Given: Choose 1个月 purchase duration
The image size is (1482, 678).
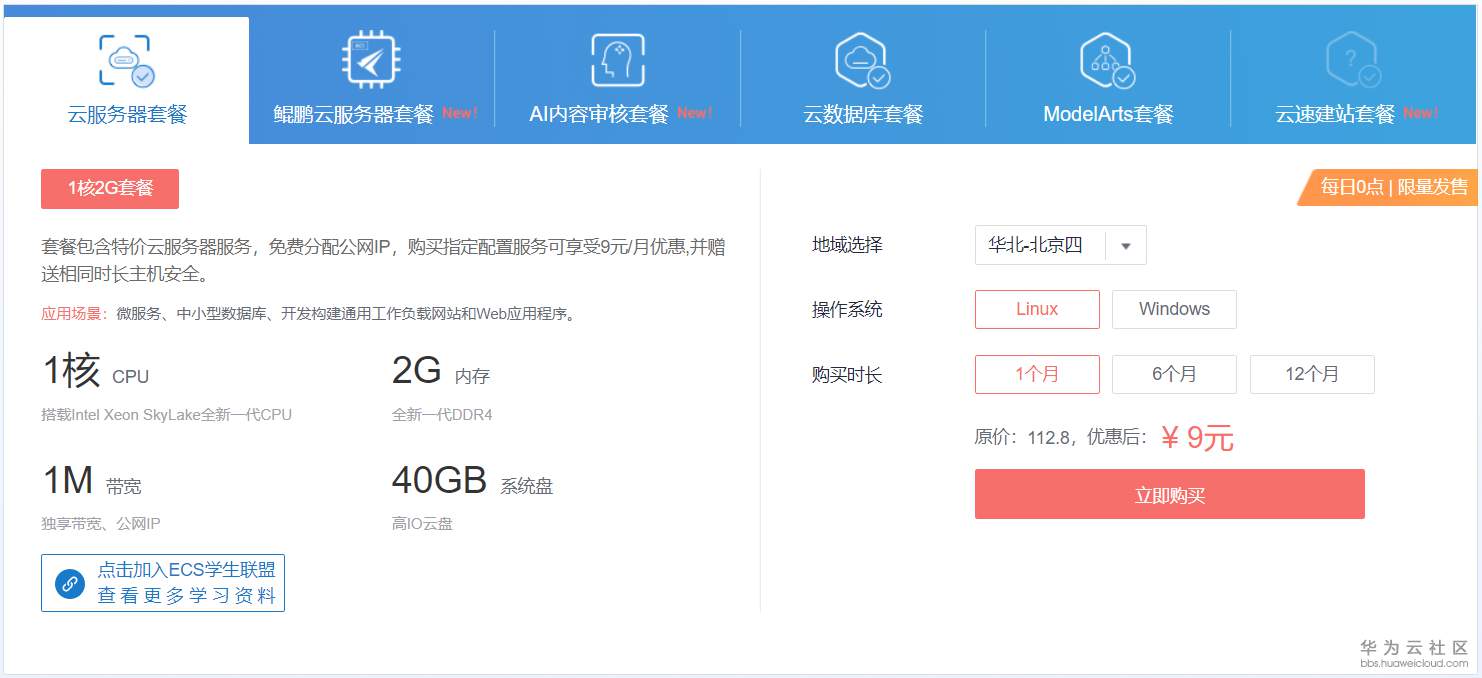Looking at the screenshot, I should [x=1037, y=374].
